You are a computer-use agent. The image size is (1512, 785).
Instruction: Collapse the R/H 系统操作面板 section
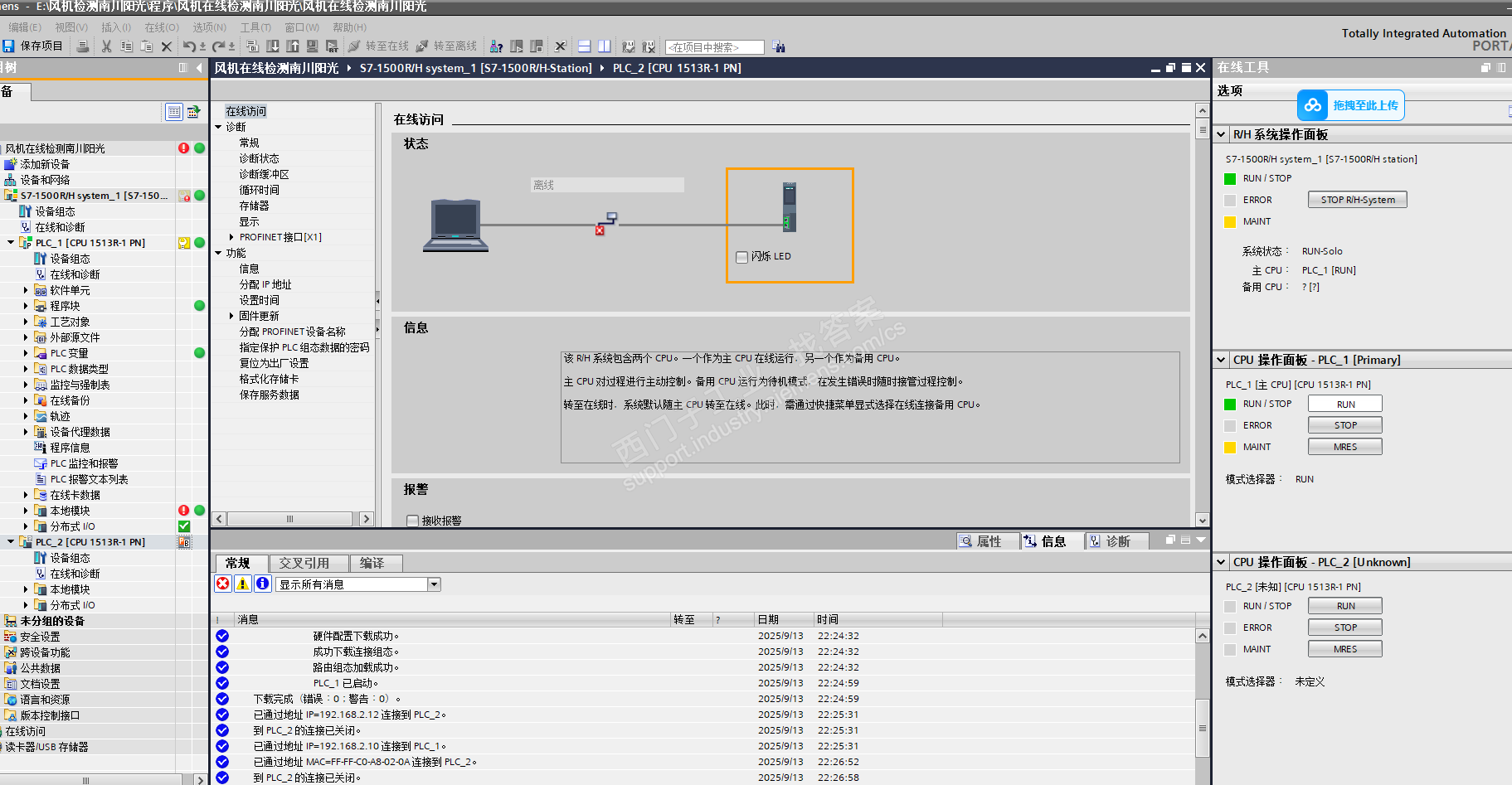[1221, 134]
